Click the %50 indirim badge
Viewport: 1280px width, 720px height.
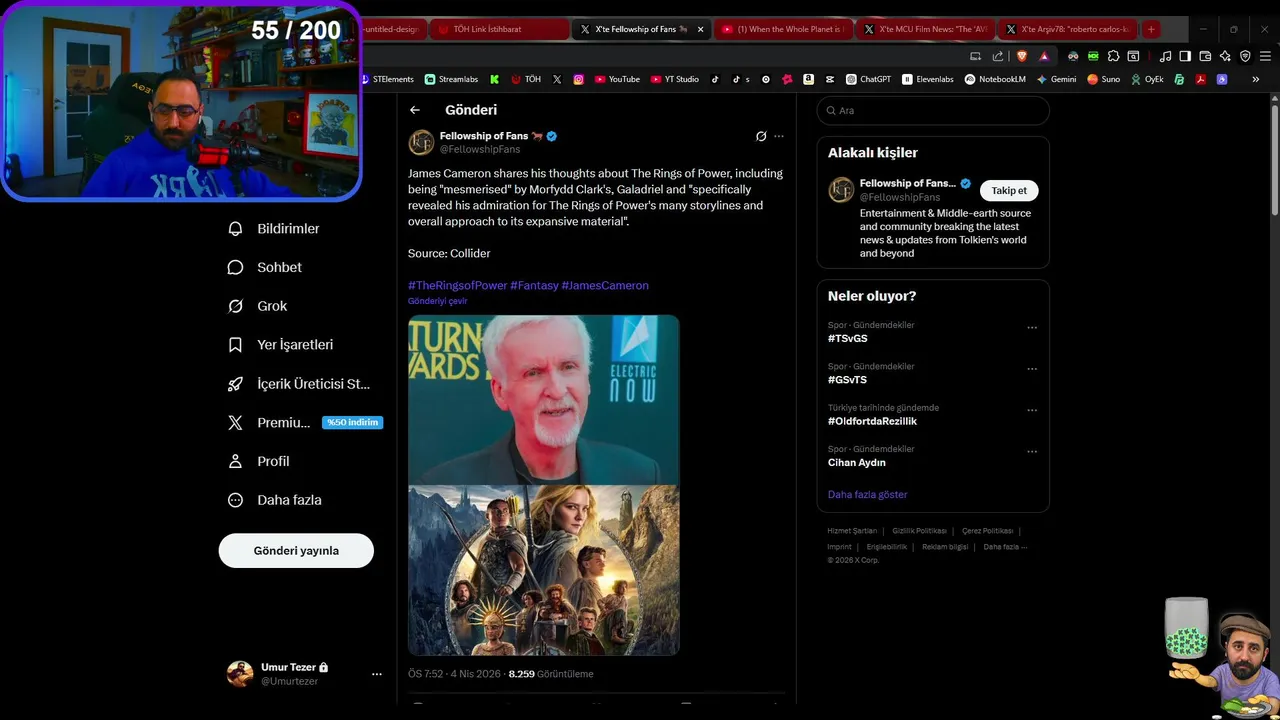[x=352, y=423]
